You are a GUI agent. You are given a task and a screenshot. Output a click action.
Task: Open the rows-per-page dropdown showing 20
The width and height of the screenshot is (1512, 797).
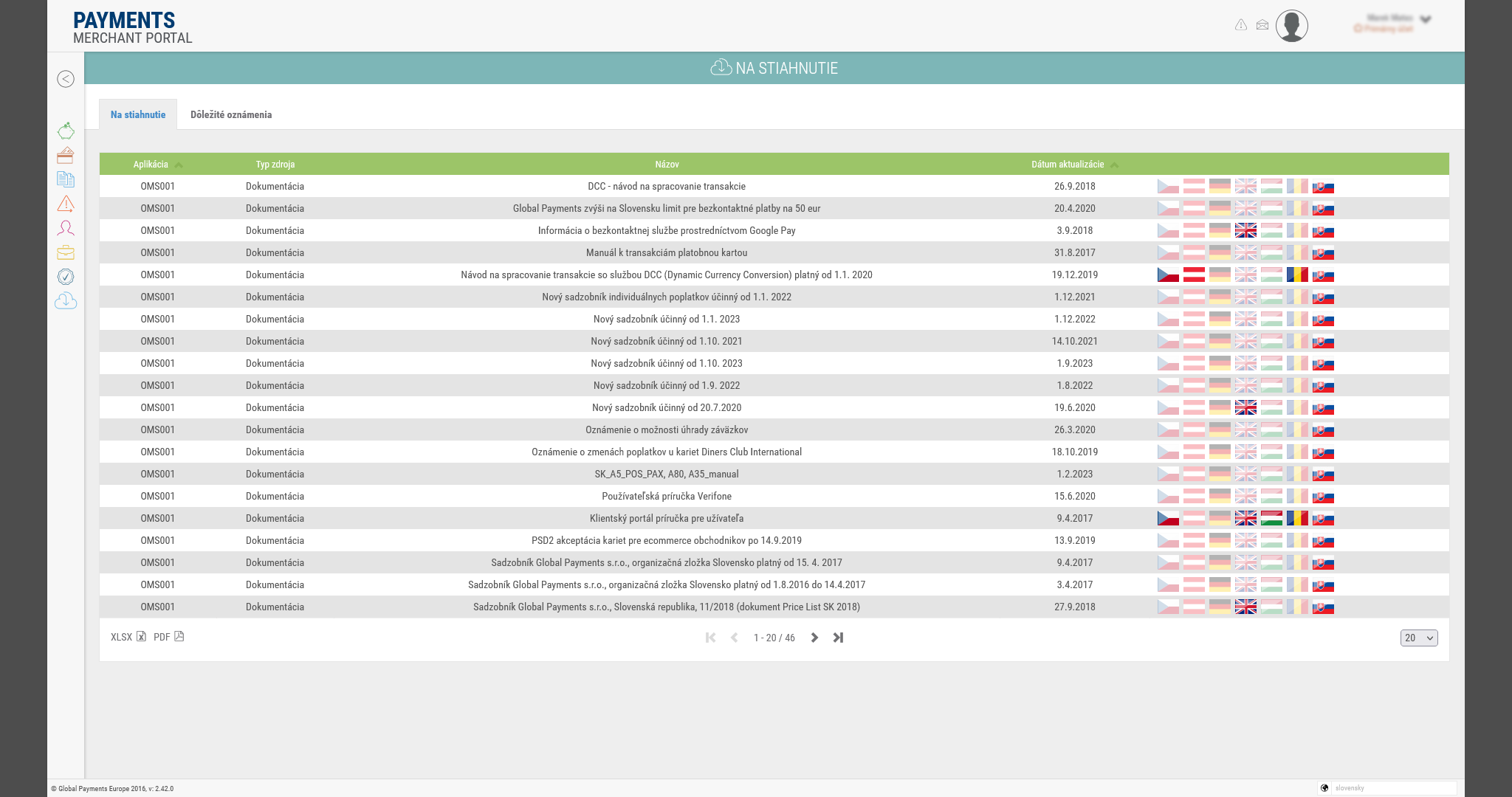[1418, 638]
